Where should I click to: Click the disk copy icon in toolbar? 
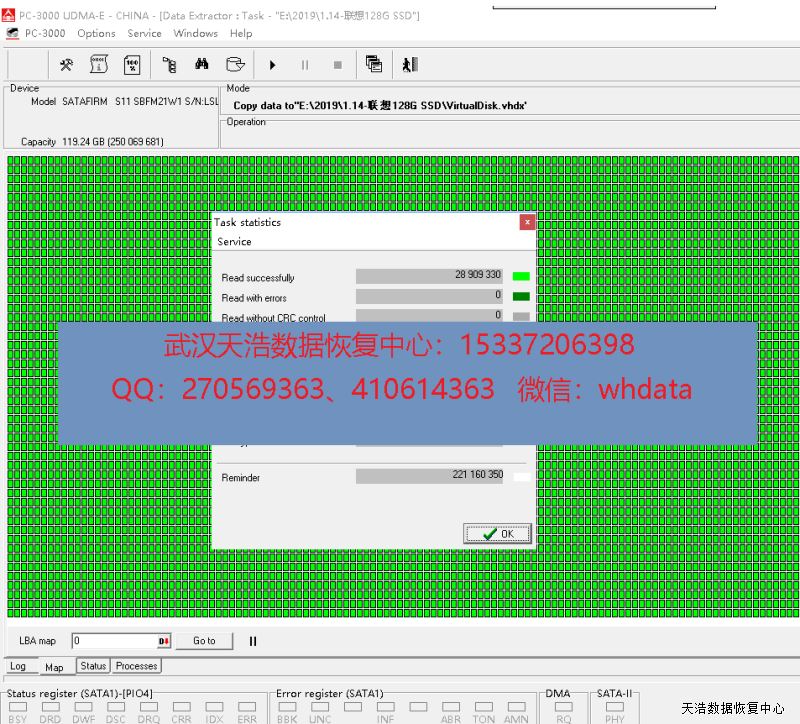234,65
